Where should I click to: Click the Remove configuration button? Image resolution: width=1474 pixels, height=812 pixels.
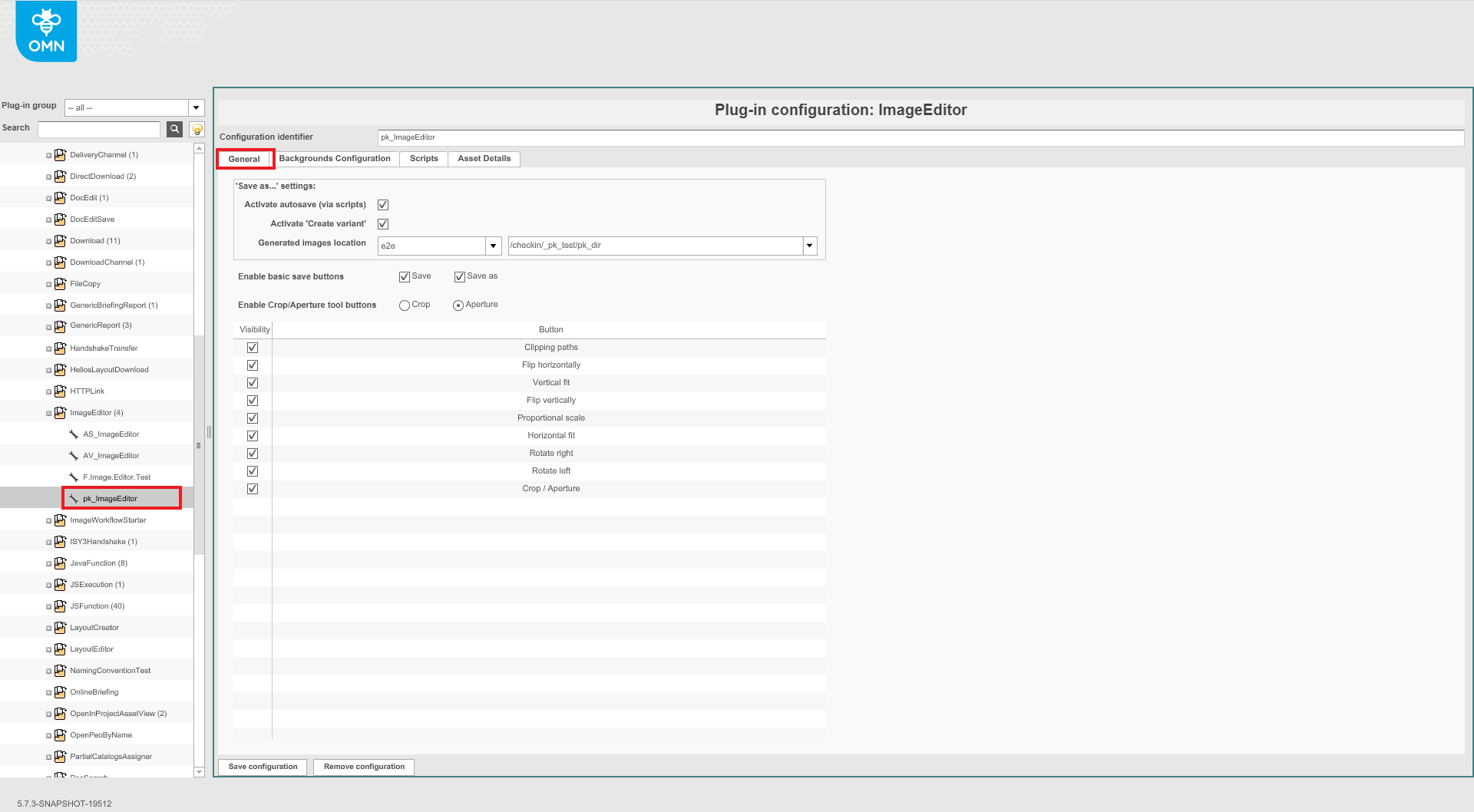[363, 767]
